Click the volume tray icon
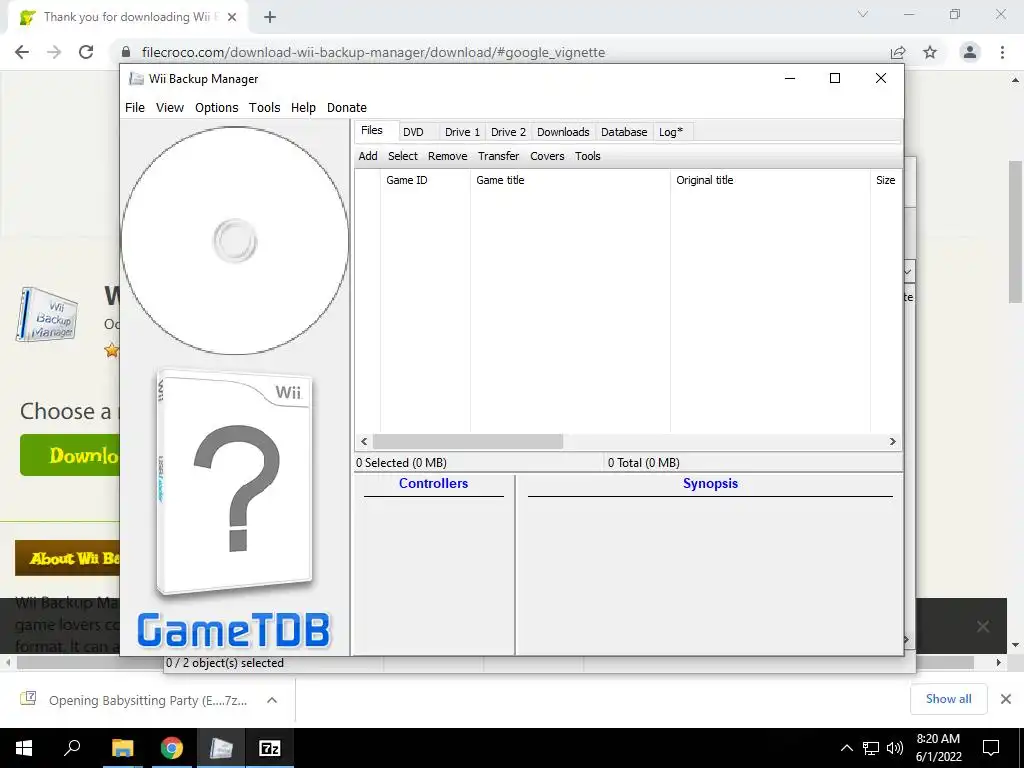The image size is (1024, 768). tap(895, 748)
